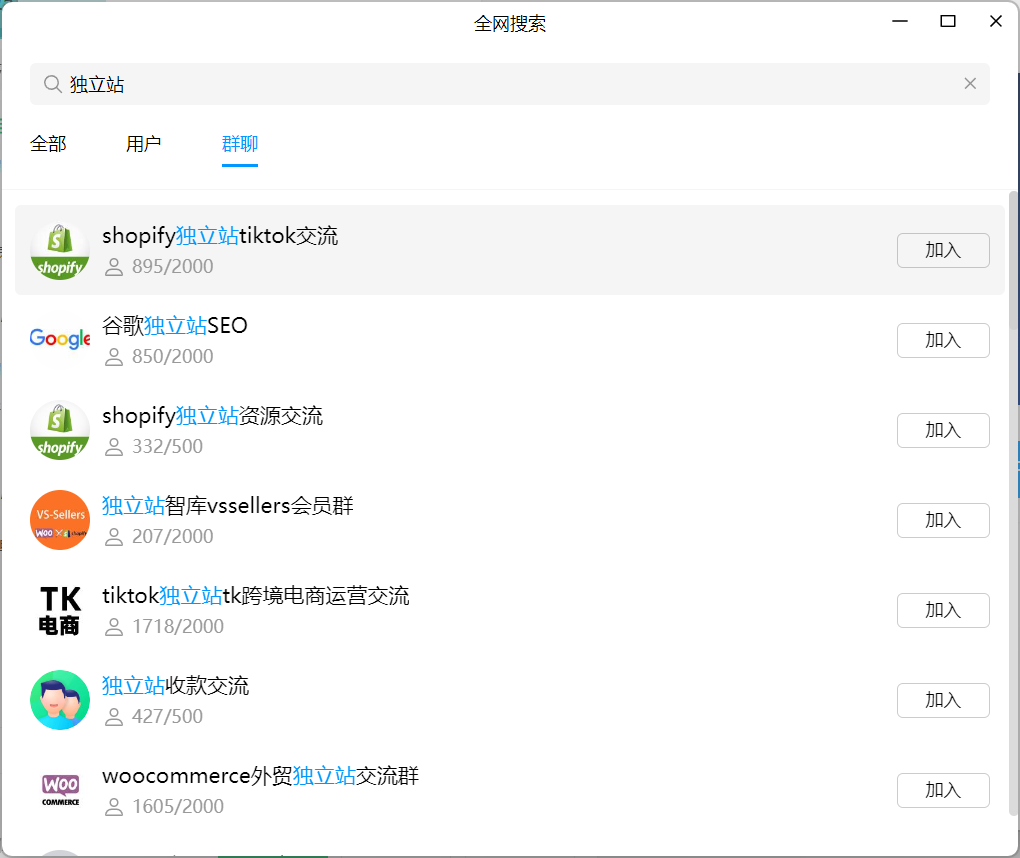Click the VS-Sellers group avatar
The width and height of the screenshot is (1020, 858).
pos(60,520)
